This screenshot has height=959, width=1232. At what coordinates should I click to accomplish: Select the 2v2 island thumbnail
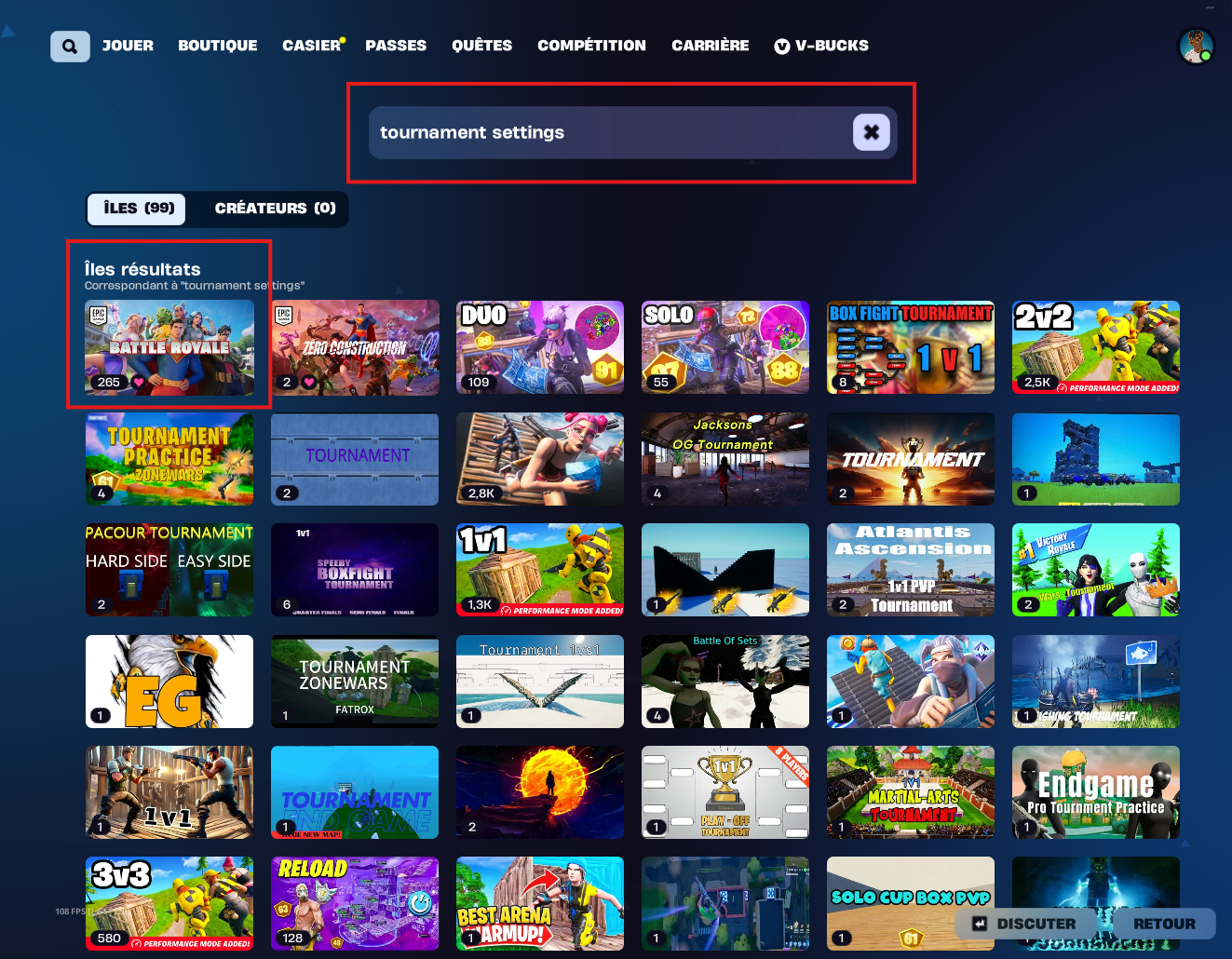pos(1095,347)
